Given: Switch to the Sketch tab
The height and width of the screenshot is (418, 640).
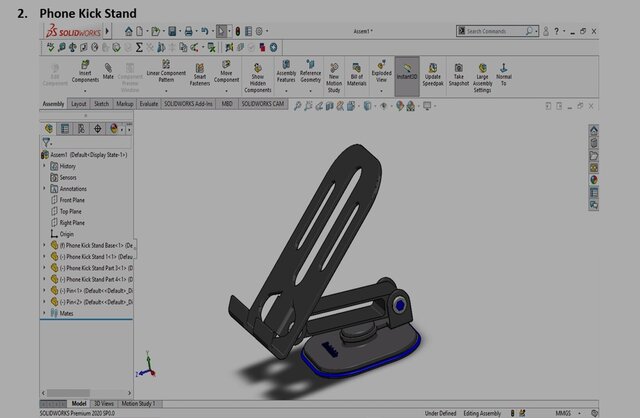Looking at the screenshot, I should pos(102,104).
